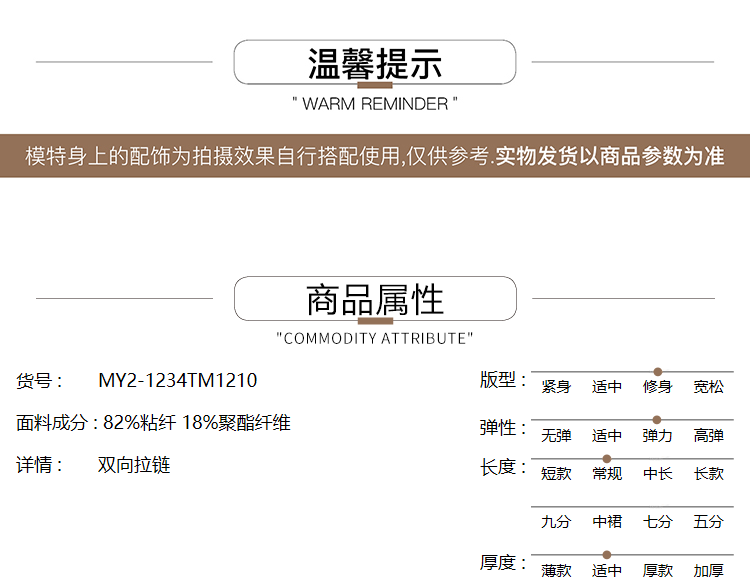Select 紧身 in the 版型 row
The image size is (750, 580).
click(x=556, y=387)
